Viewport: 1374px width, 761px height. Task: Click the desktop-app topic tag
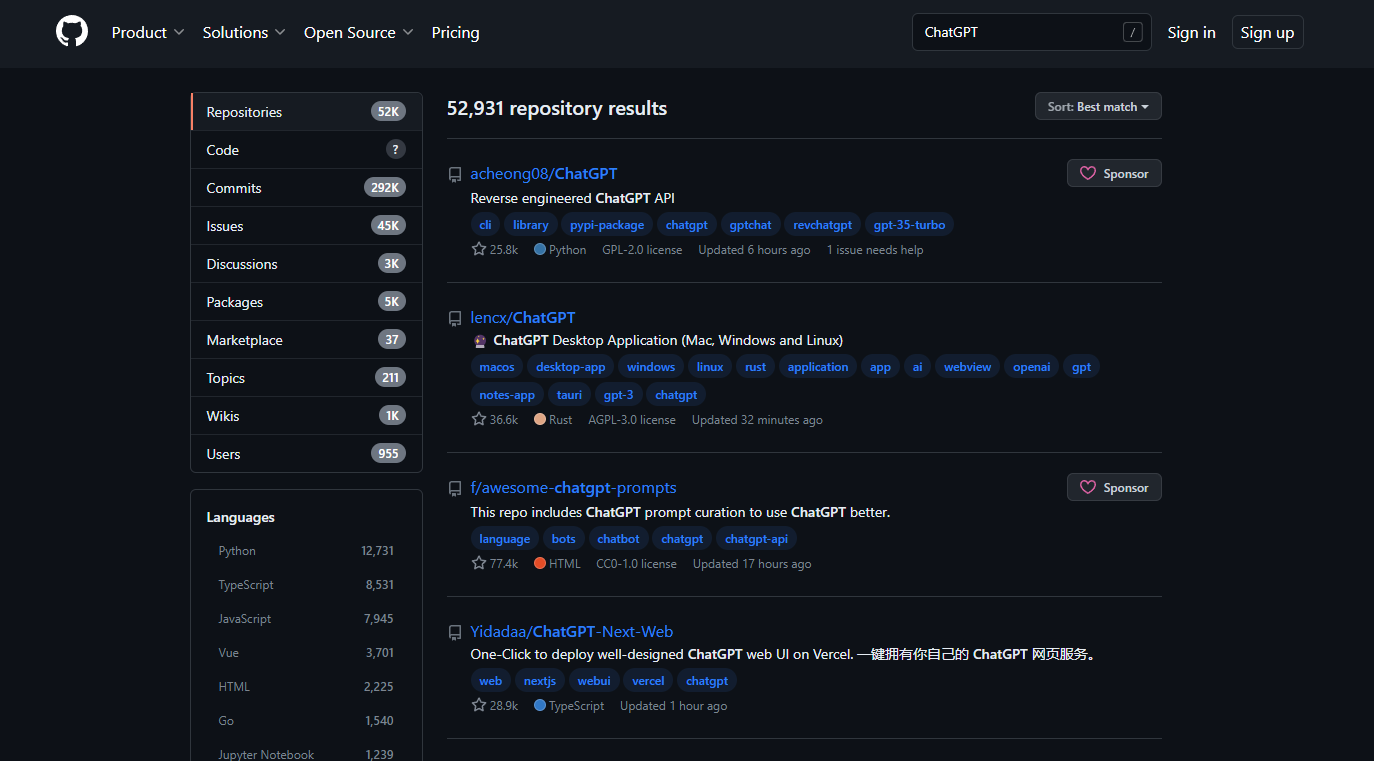pyautogui.click(x=570, y=367)
